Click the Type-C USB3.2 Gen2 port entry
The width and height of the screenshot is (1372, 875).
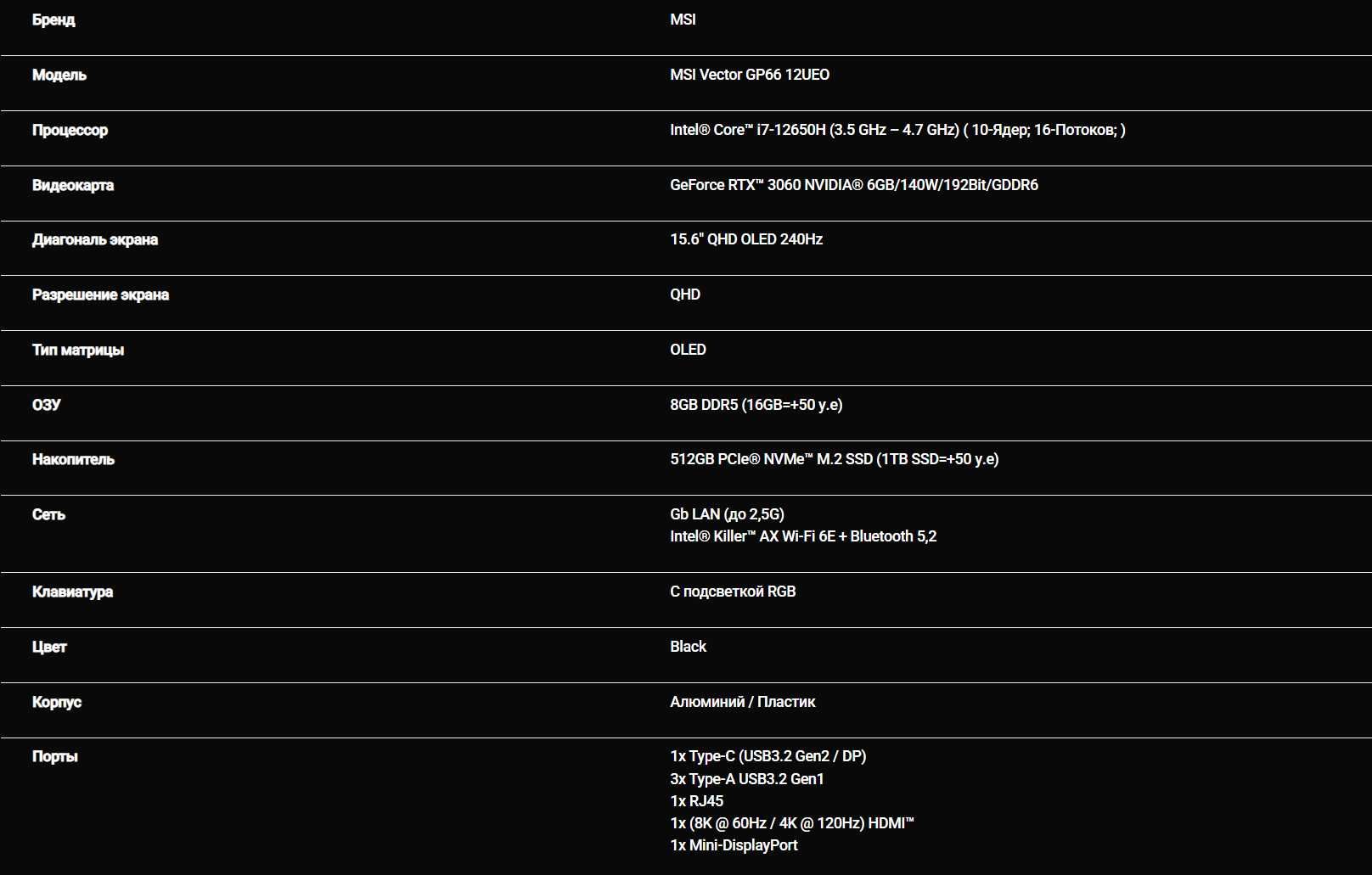point(768,756)
